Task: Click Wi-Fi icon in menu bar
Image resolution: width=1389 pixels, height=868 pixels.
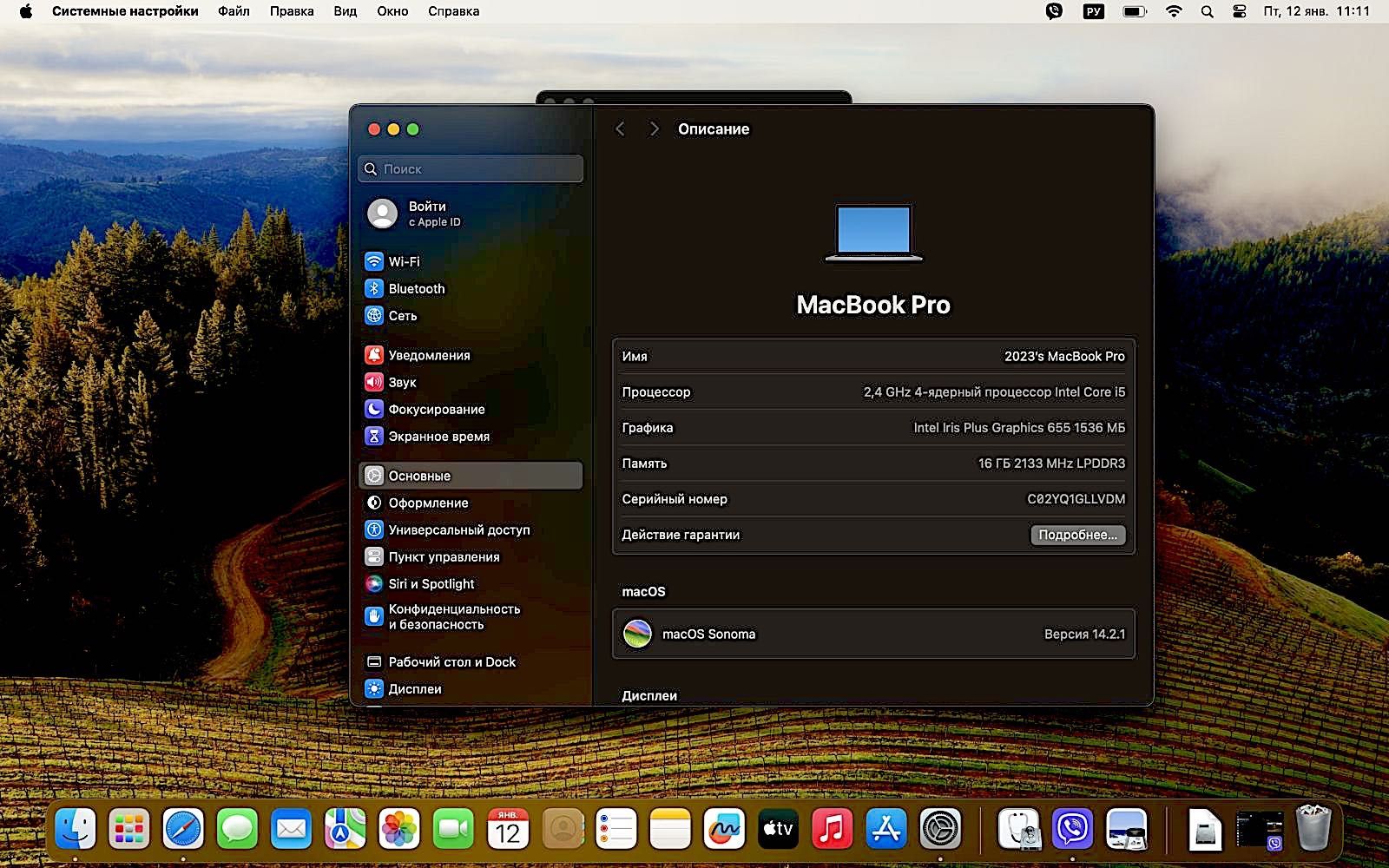Action: tap(1174, 11)
